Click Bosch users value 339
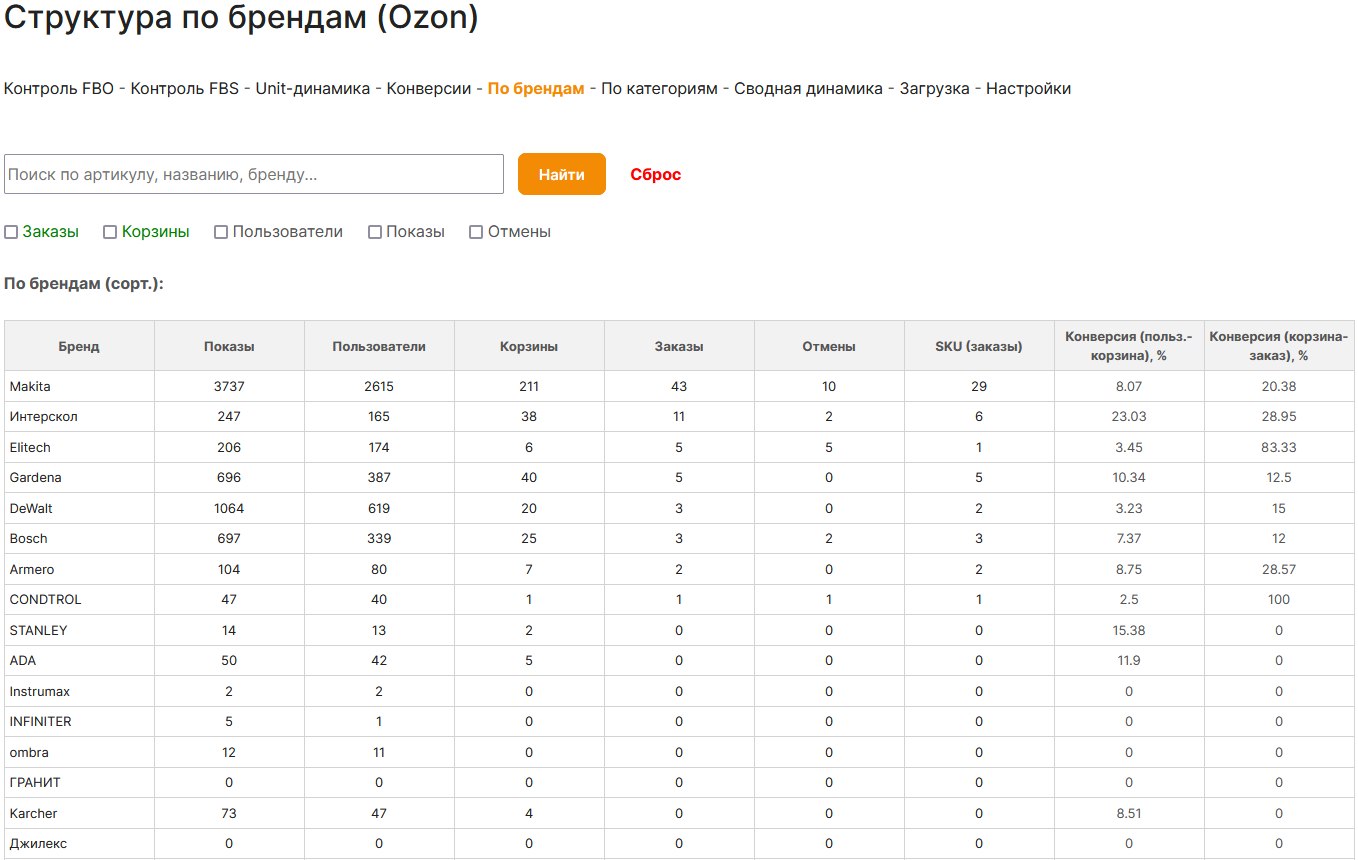 [x=379, y=539]
